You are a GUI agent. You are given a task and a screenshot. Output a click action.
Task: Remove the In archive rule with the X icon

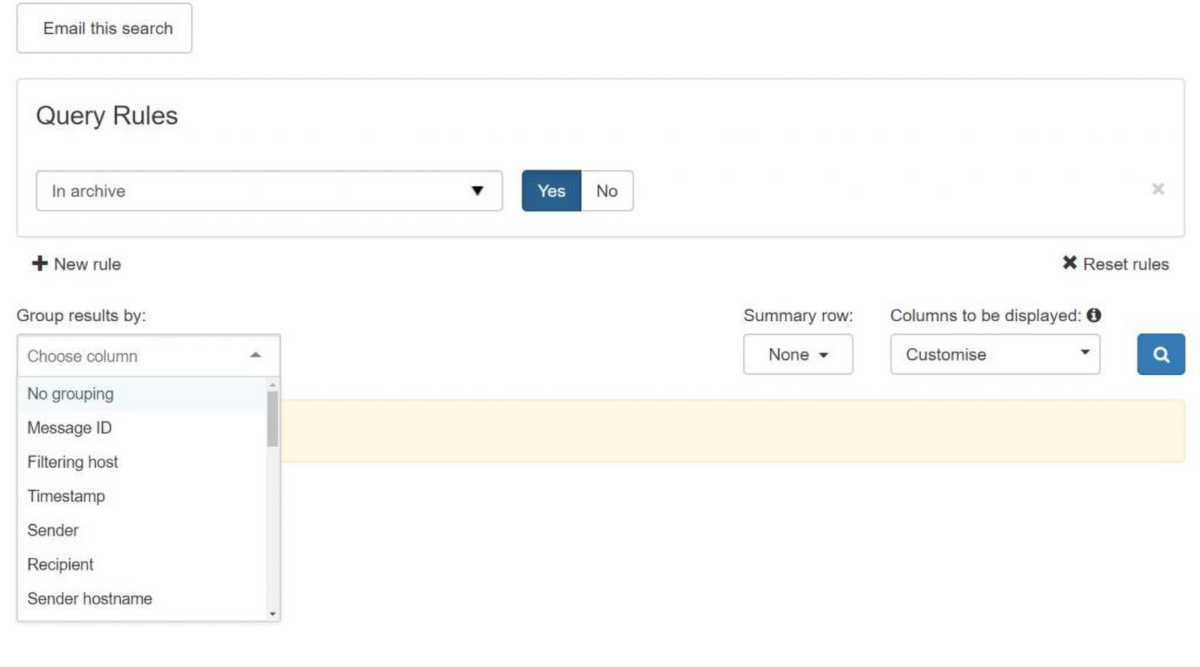pyautogui.click(x=1158, y=189)
